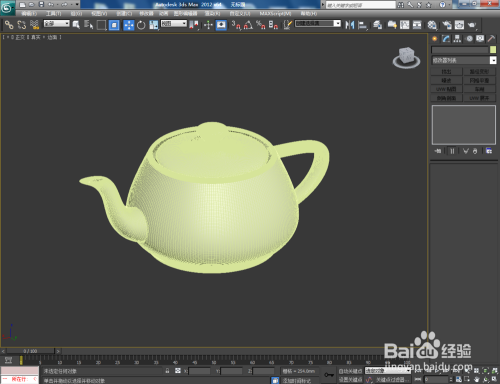Open the Render Setup icon

click(x=447, y=25)
